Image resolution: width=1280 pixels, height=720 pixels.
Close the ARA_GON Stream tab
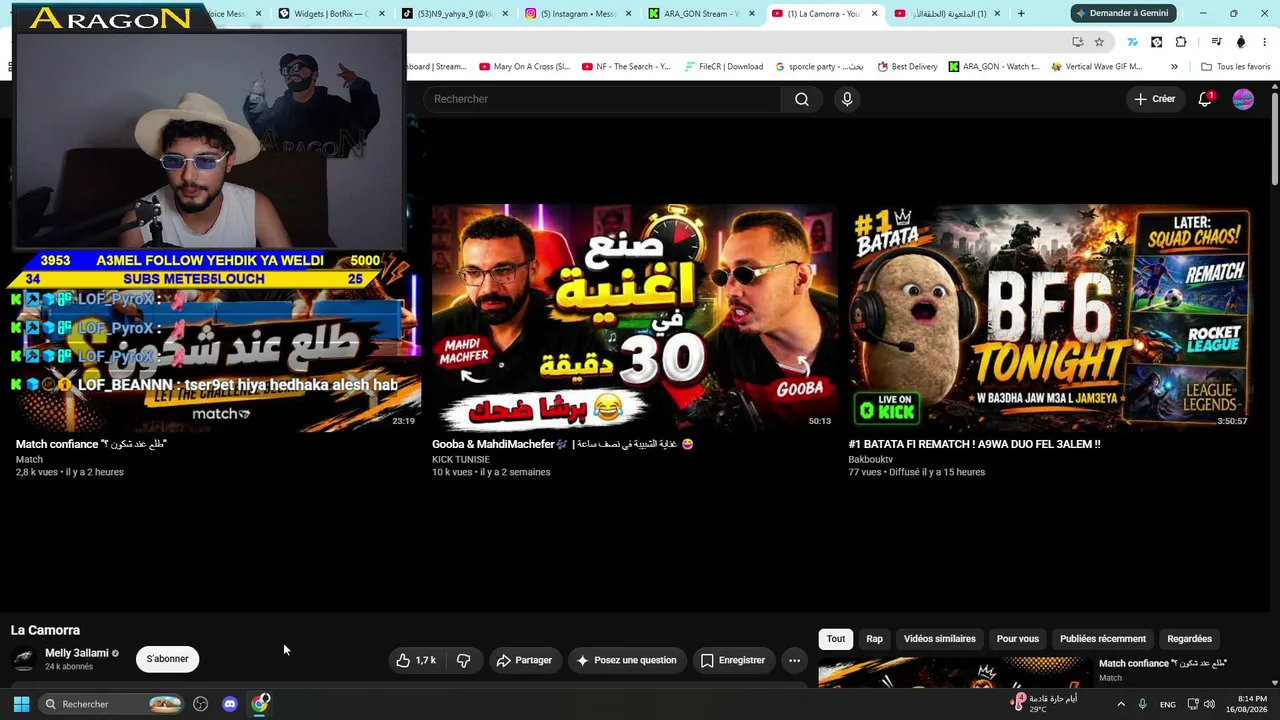752,14
